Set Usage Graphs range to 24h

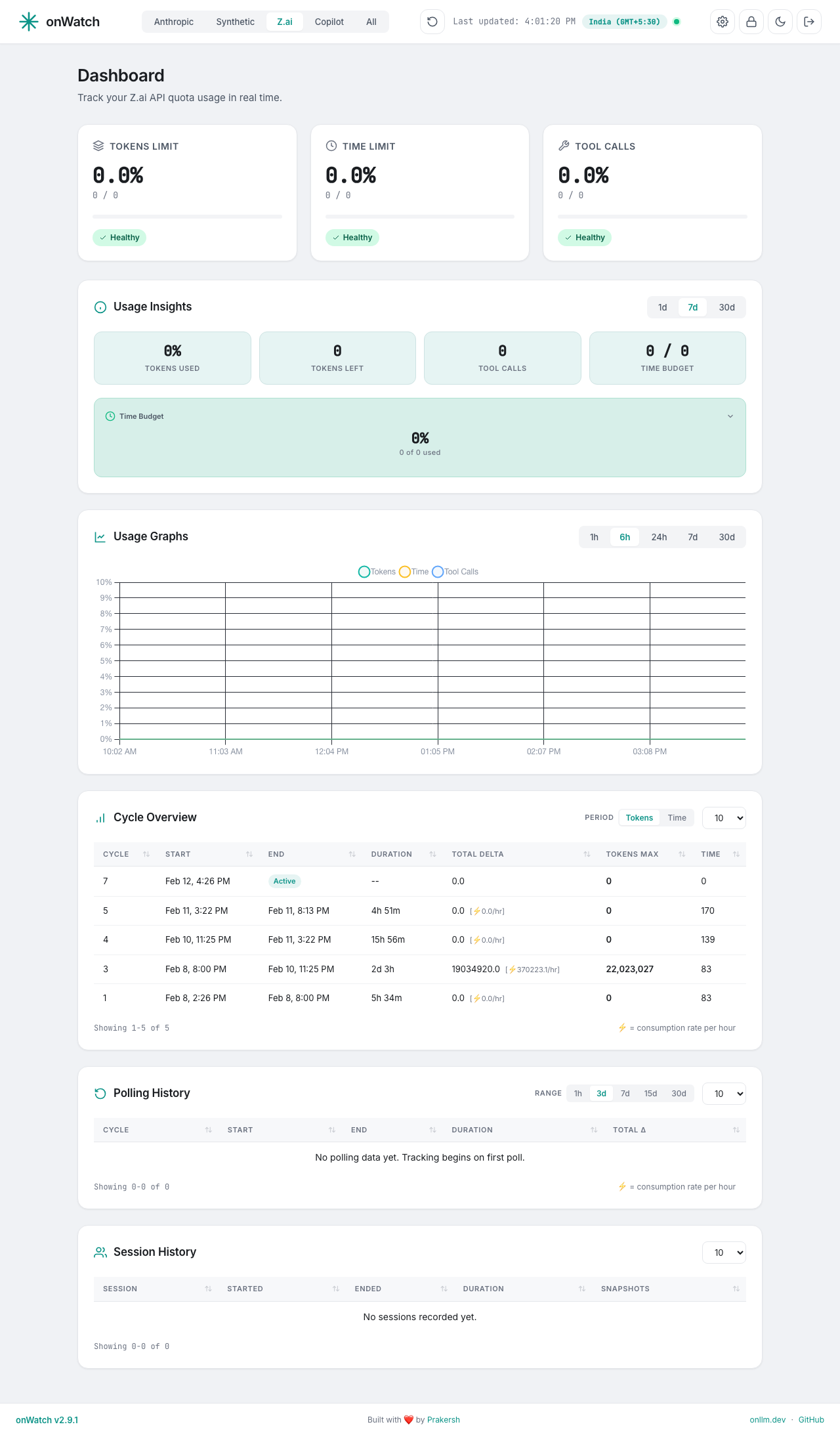[x=659, y=537]
